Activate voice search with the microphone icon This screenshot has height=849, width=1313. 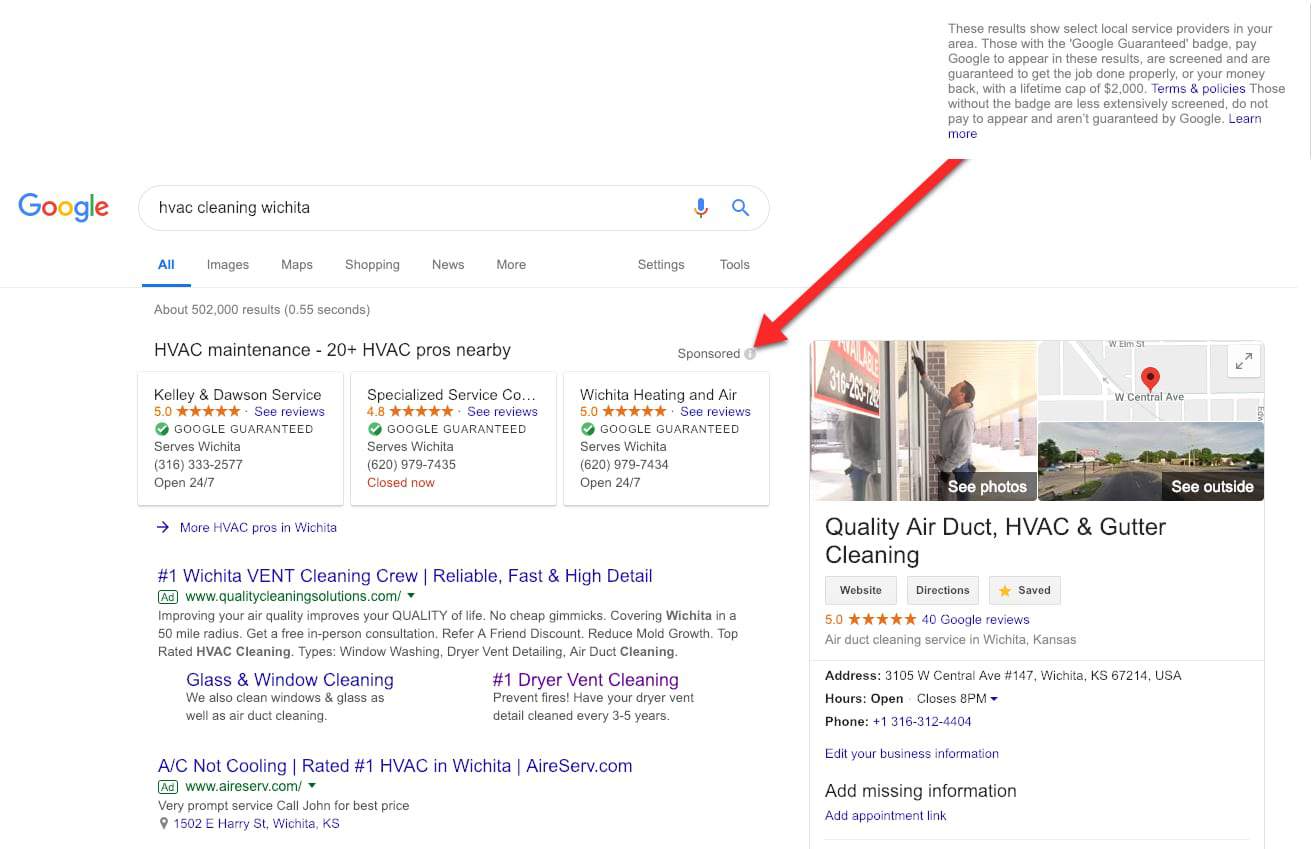700,207
